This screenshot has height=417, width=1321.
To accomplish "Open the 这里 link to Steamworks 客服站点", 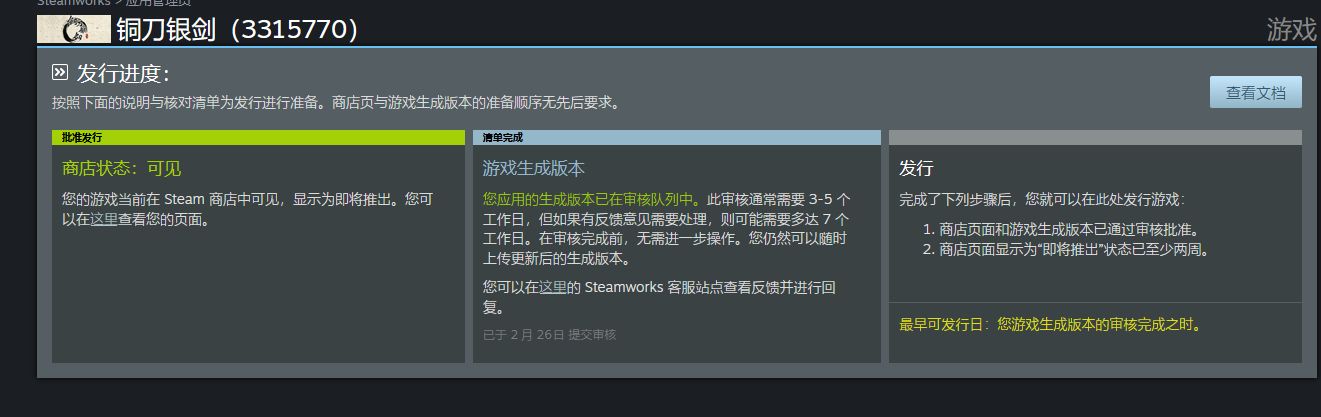I will [553, 288].
